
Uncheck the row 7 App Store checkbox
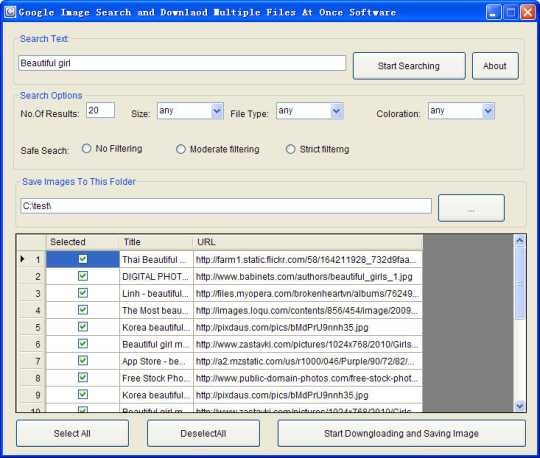(83, 360)
